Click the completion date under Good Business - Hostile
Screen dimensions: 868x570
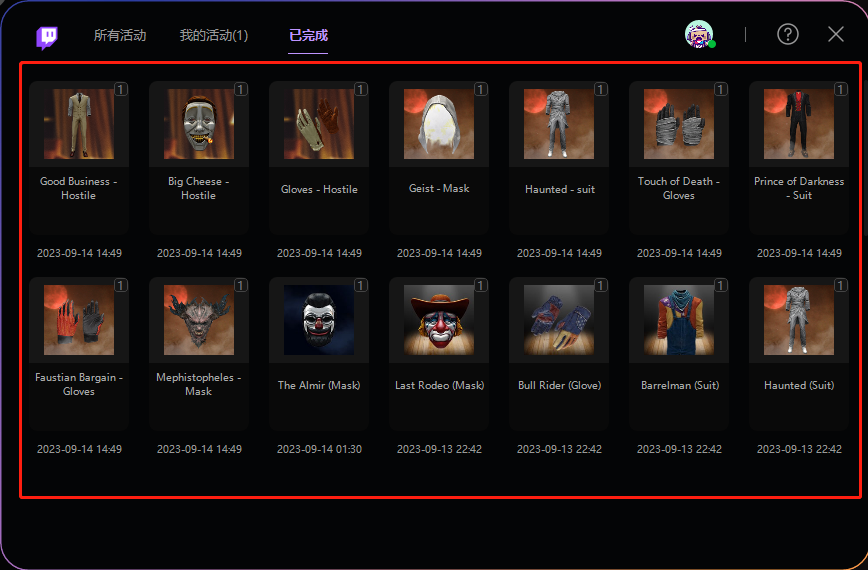click(x=79, y=253)
